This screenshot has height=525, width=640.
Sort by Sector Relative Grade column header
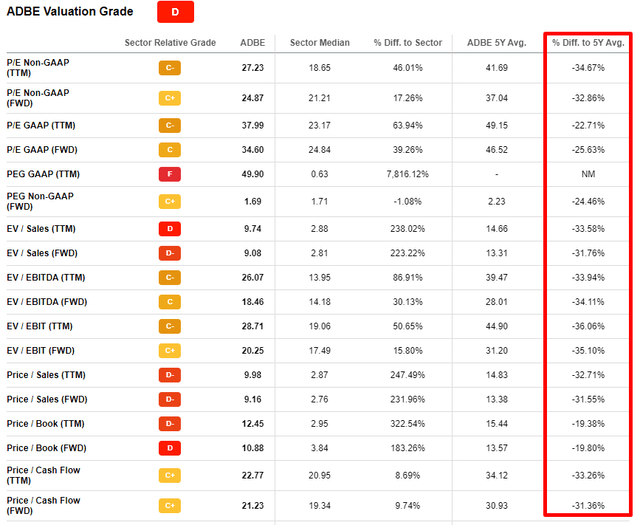click(170, 43)
